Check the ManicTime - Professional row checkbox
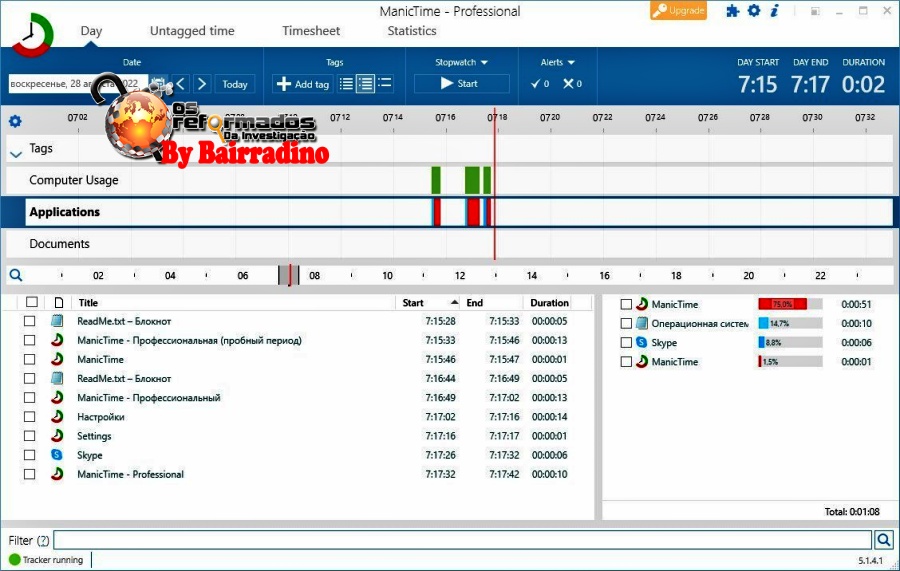Screen dimensions: 900x571 click(29, 474)
